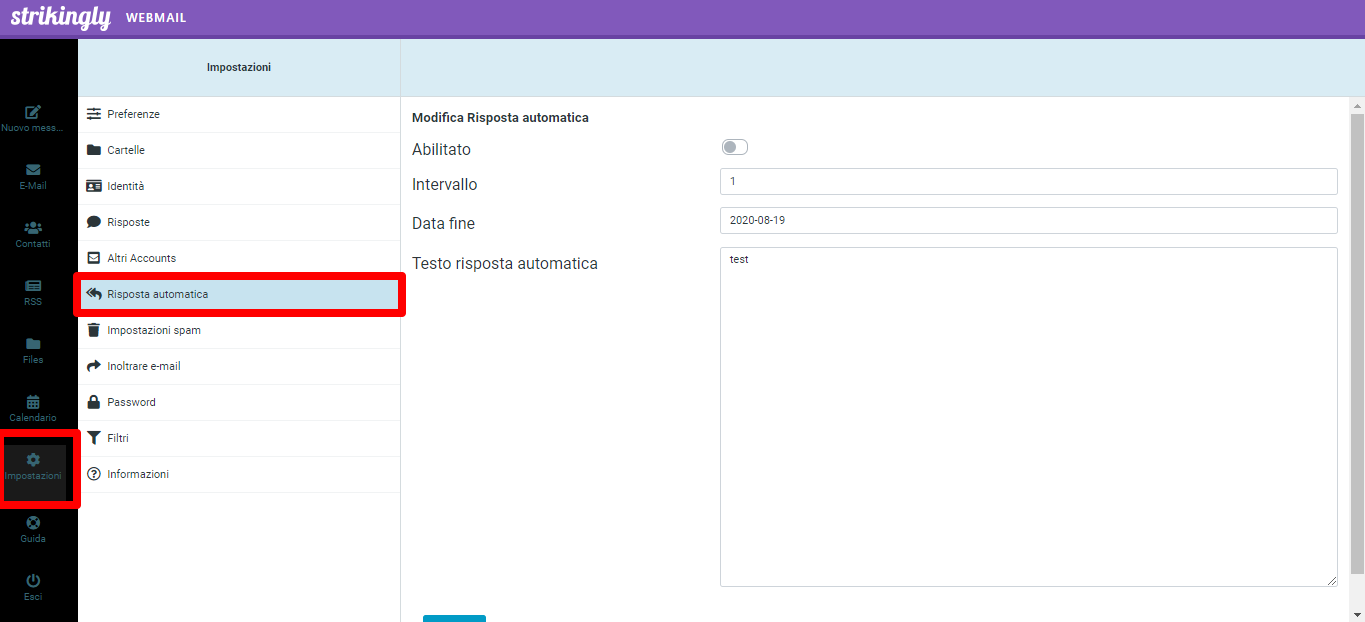Screen dimensions: 1365x622
Task: Select Risposta automatica menu entry
Action: [239, 294]
